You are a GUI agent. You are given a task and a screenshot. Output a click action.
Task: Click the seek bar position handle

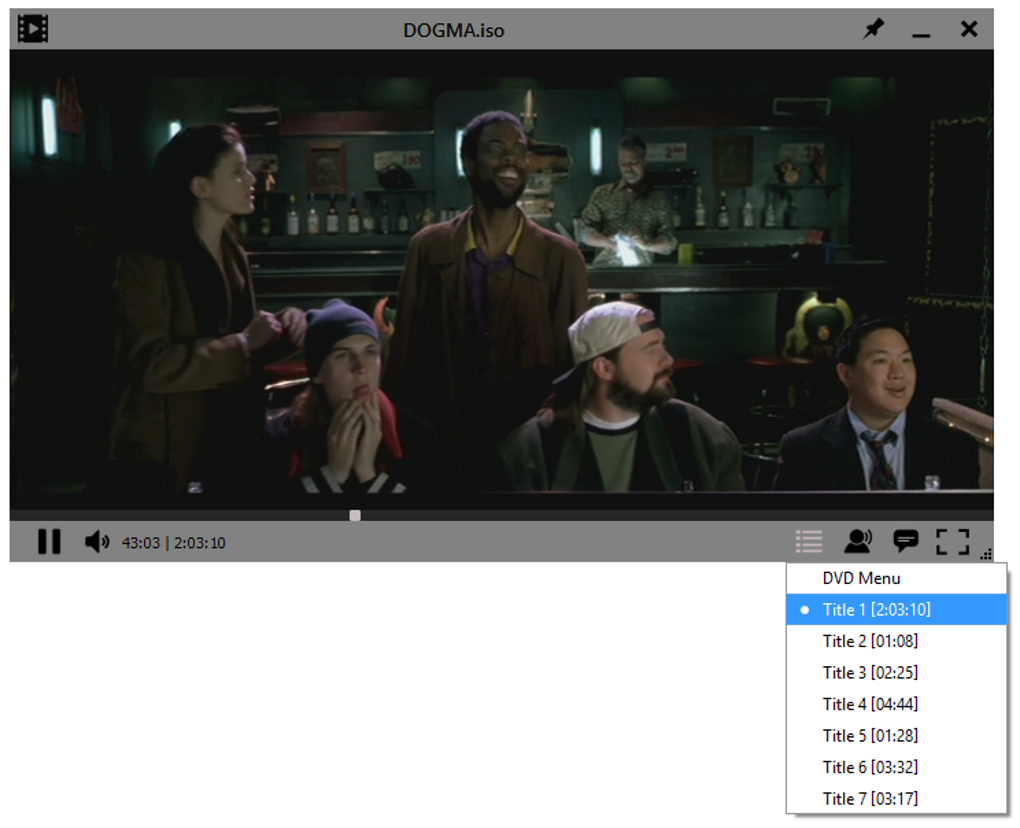(x=355, y=515)
